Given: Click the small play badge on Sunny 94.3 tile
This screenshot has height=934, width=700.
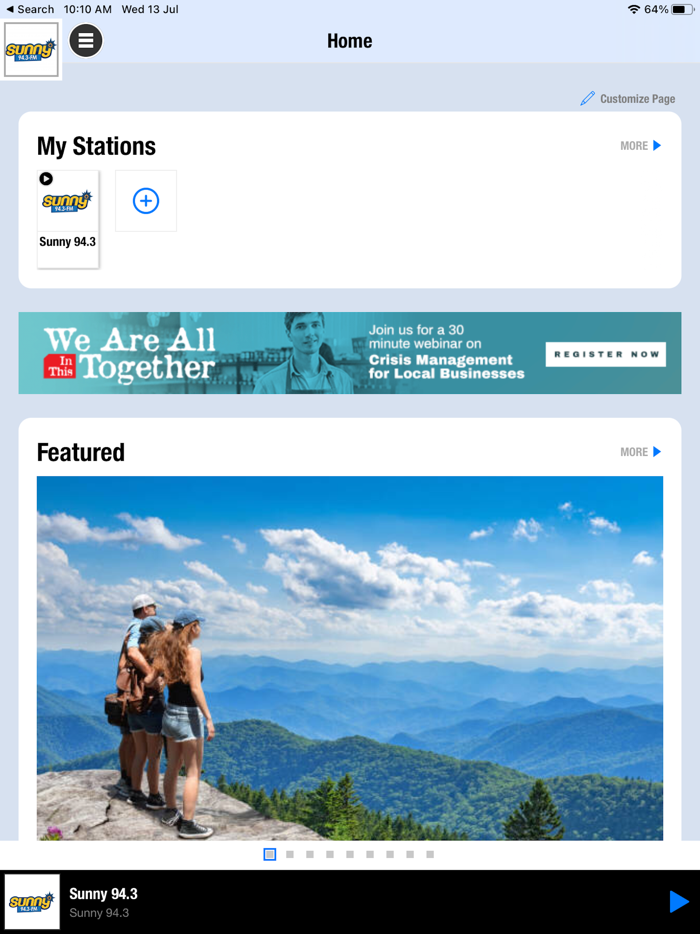Looking at the screenshot, I should [x=46, y=179].
